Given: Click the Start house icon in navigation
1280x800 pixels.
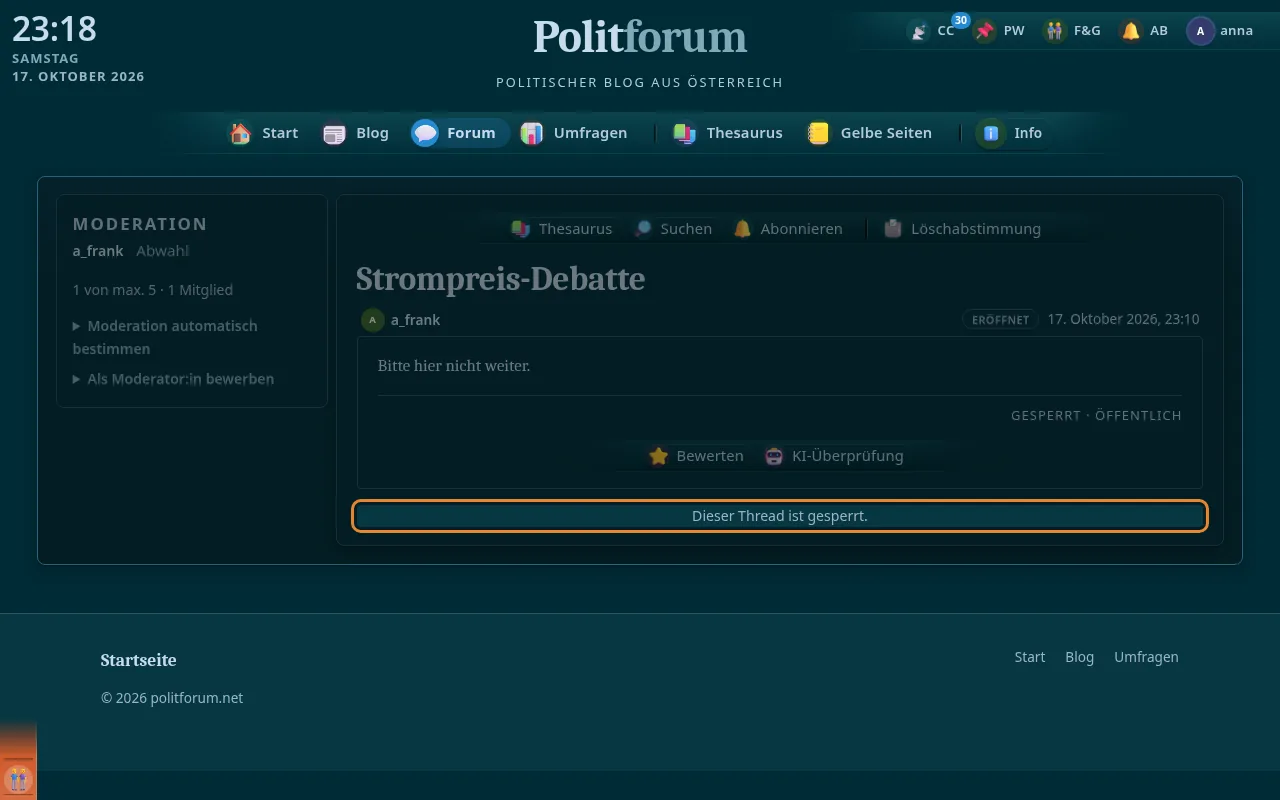Looking at the screenshot, I should [240, 133].
